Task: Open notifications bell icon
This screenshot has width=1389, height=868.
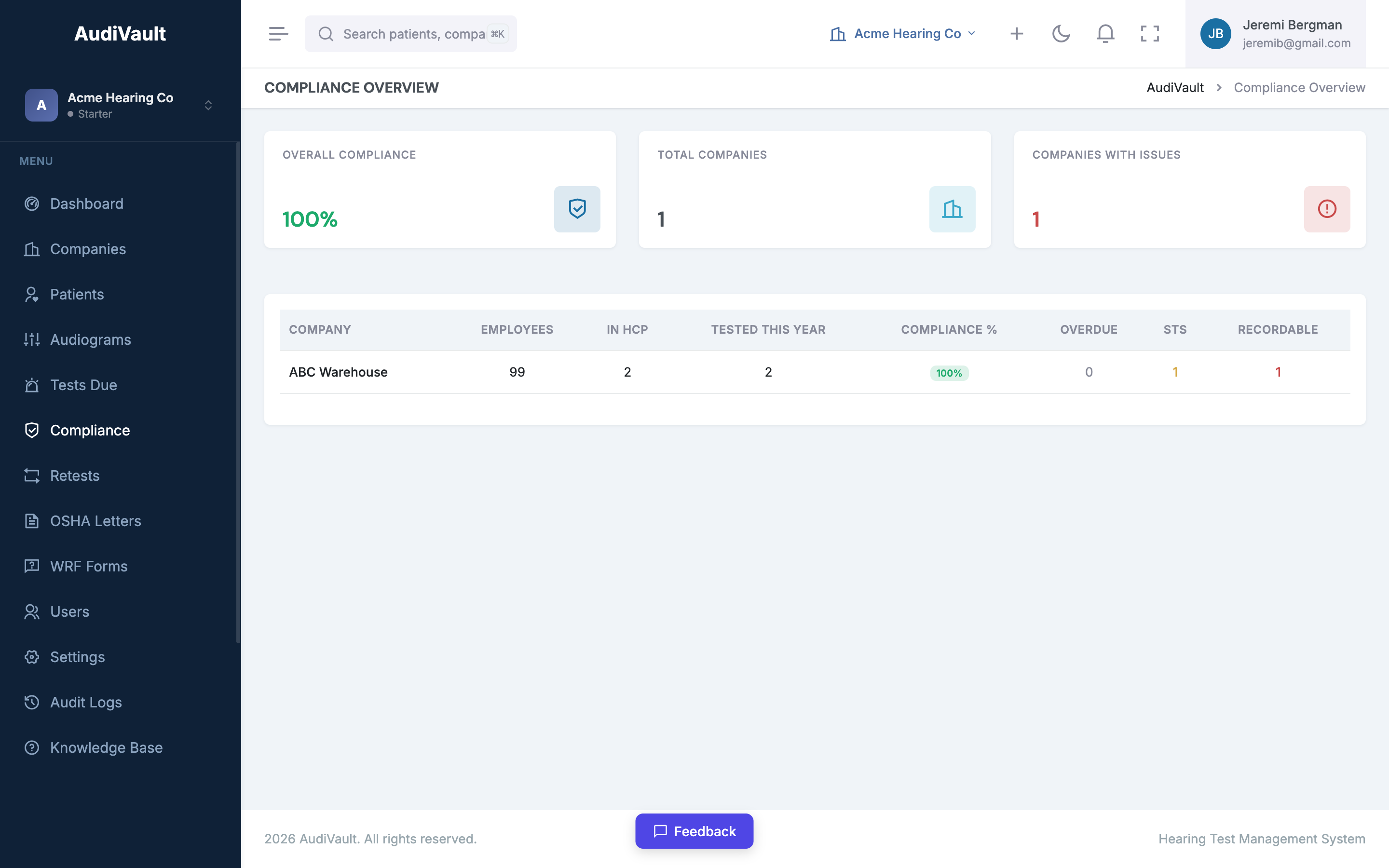Action: [1105, 34]
